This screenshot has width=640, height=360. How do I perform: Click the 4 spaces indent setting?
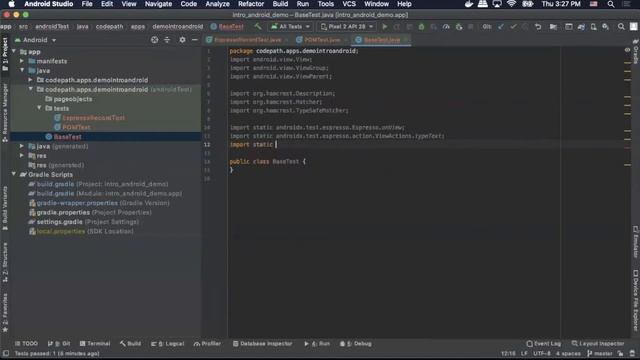(568, 353)
